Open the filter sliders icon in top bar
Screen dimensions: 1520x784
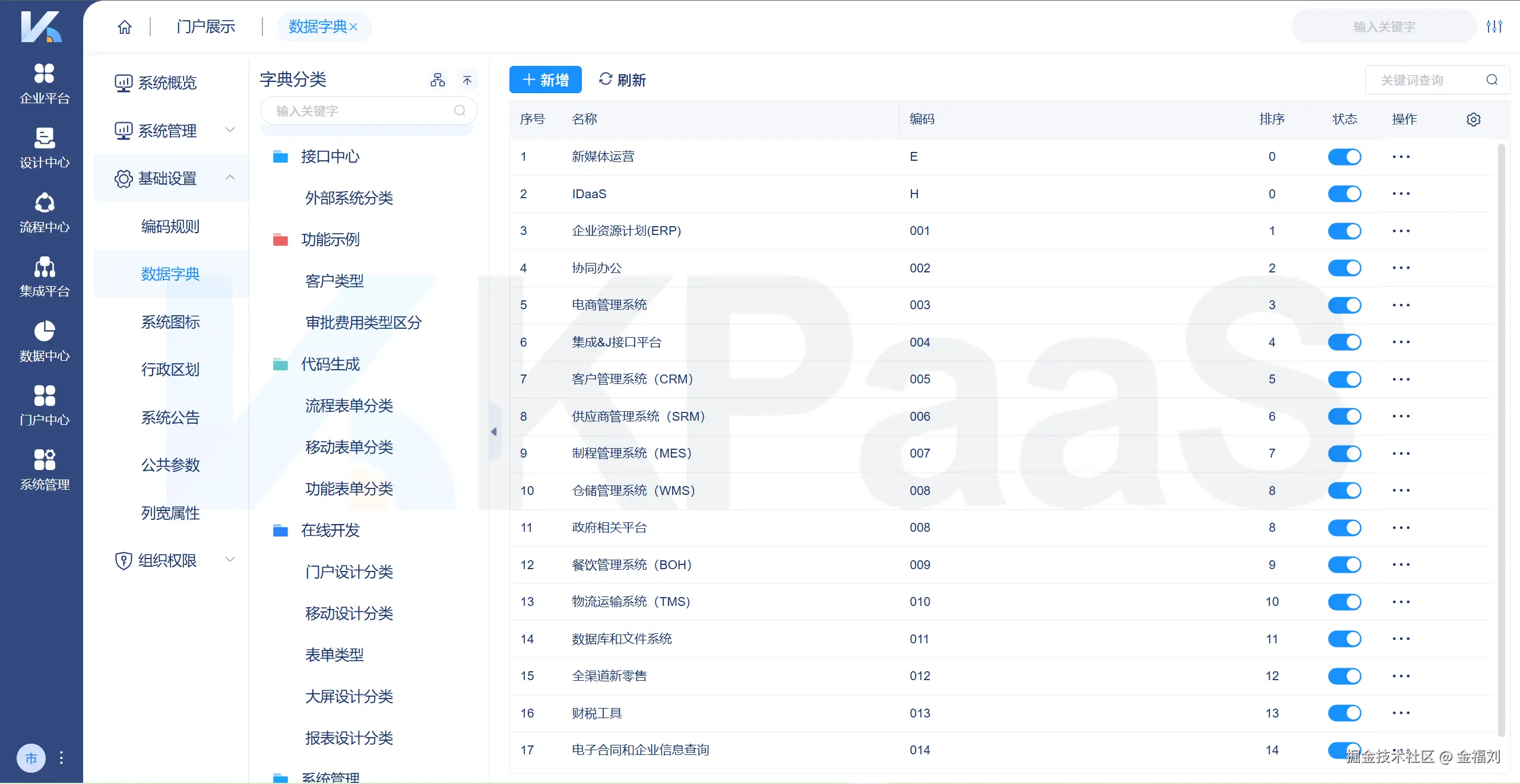(x=1495, y=26)
